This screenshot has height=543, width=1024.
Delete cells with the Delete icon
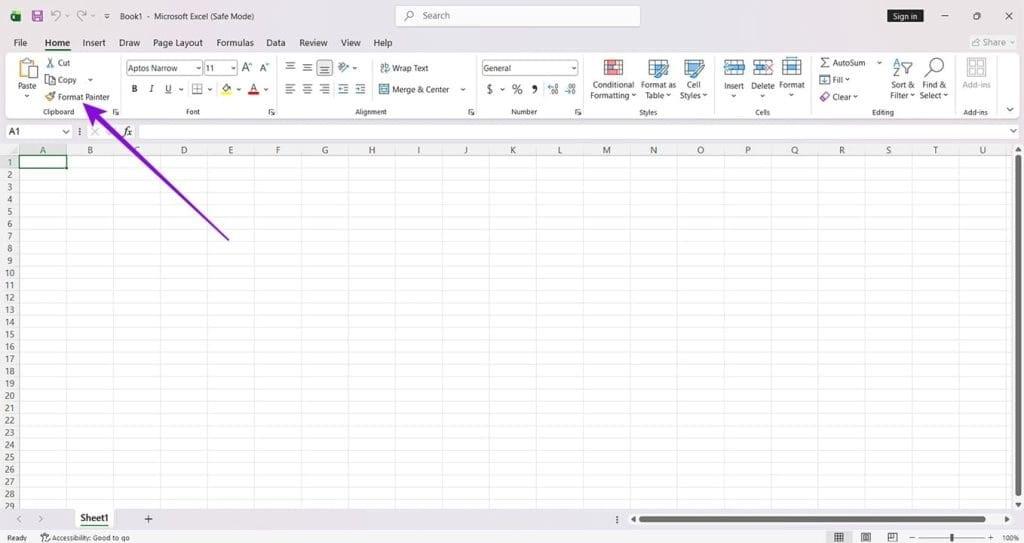(x=763, y=67)
